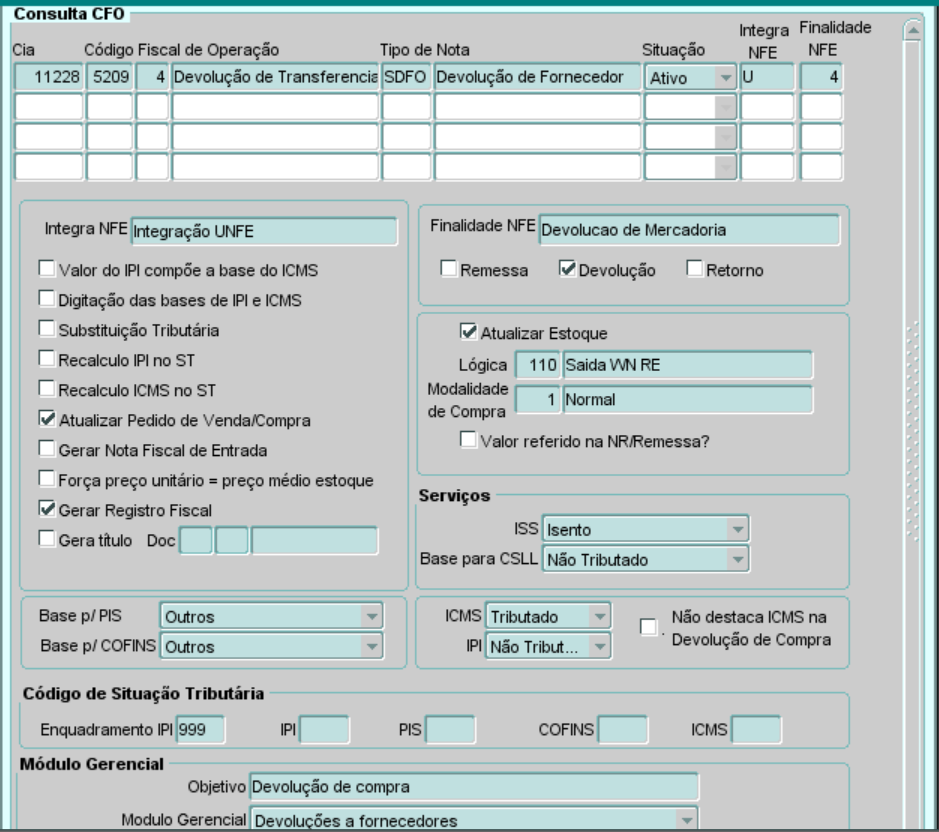The width and height of the screenshot is (939, 832).
Task: Click the empty Cia field in second row
Action: [x=48, y=107]
